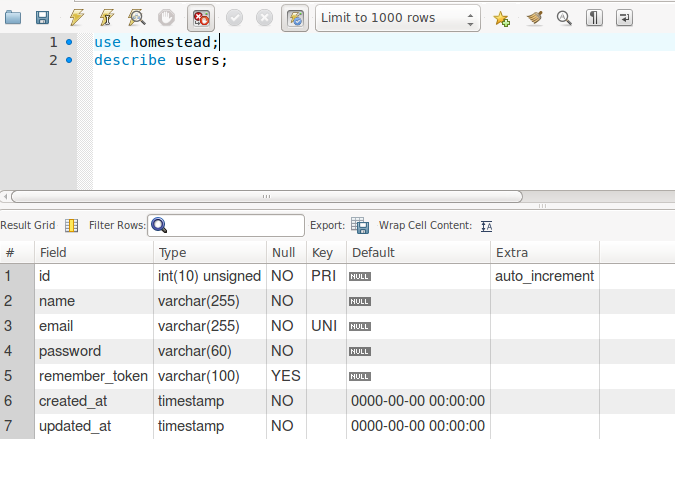Image resolution: width=675 pixels, height=478 pixels.
Task: Export recordset with the export icon
Action: click(x=360, y=226)
